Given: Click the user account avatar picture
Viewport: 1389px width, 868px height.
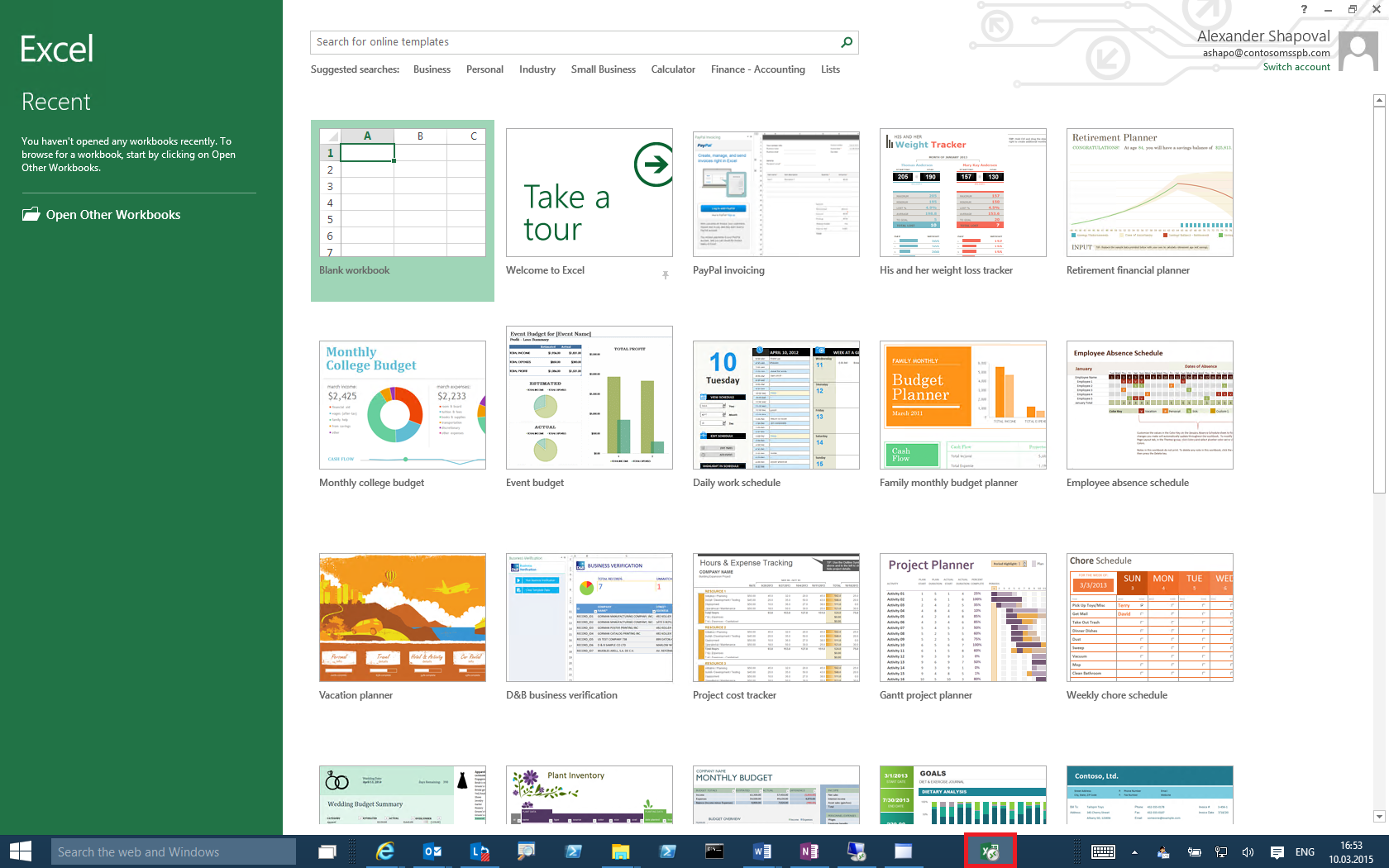Looking at the screenshot, I should (x=1358, y=52).
